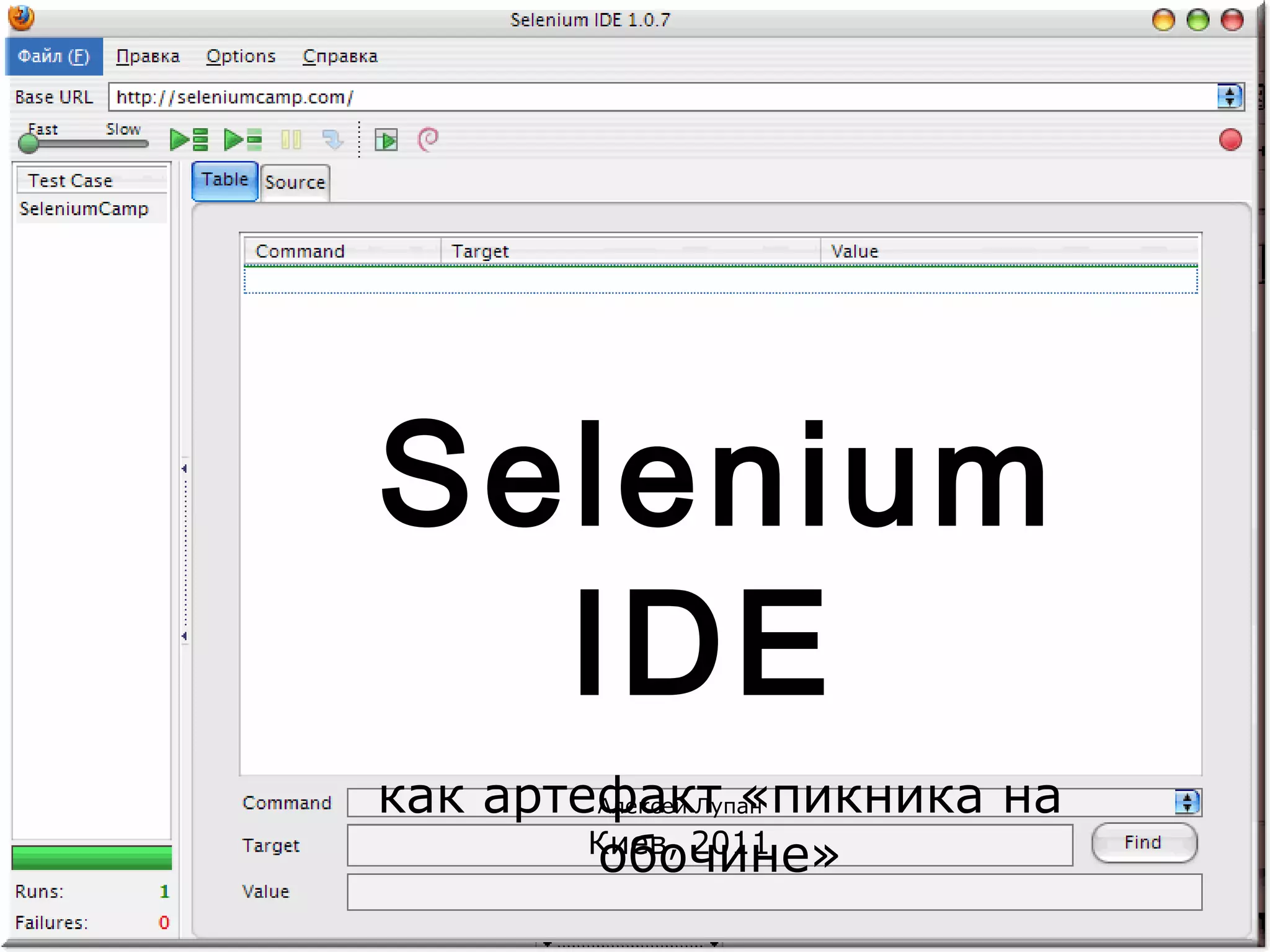This screenshot has width=1270, height=952.
Task: Click the Target column header
Action: click(631, 251)
